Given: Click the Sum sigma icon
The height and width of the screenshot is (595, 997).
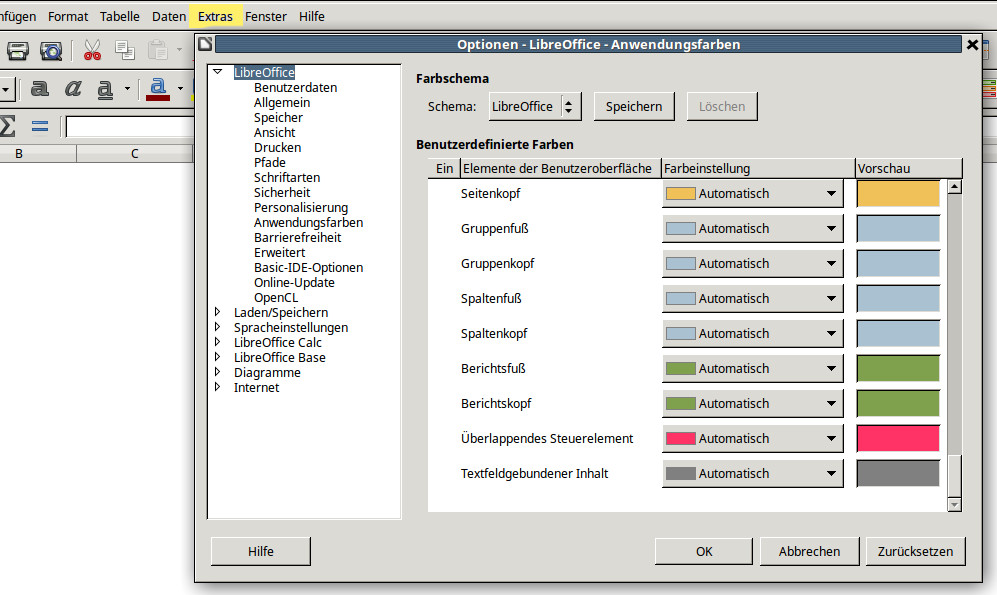Looking at the screenshot, I should pos(8,126).
